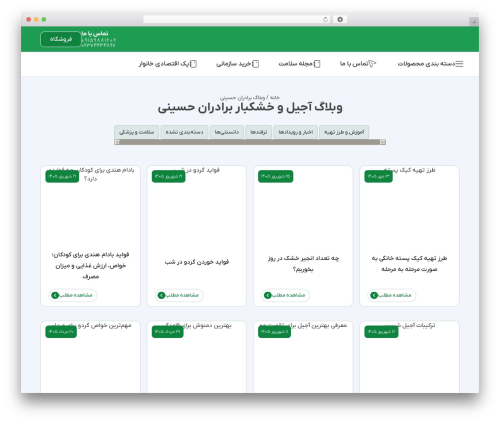Open a new browser tab with the plus icon

474,22
